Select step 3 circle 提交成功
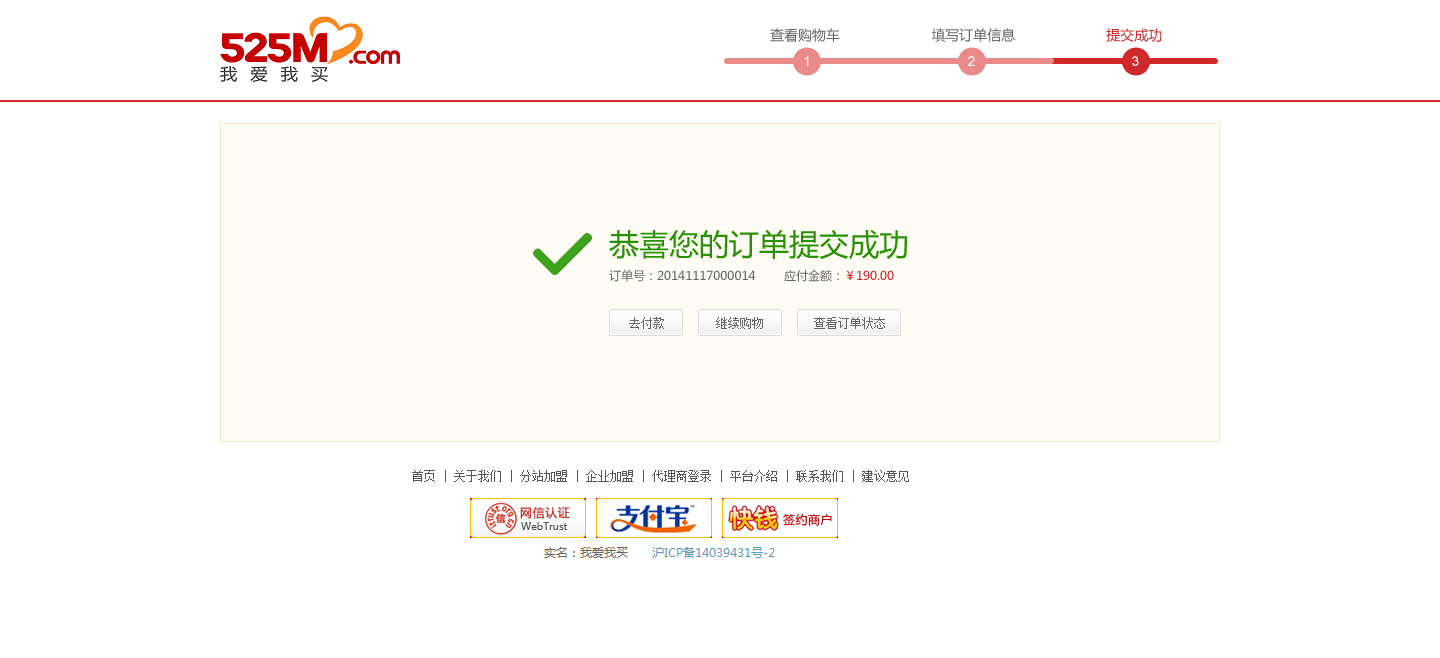This screenshot has height=658, width=1440. coord(1136,62)
